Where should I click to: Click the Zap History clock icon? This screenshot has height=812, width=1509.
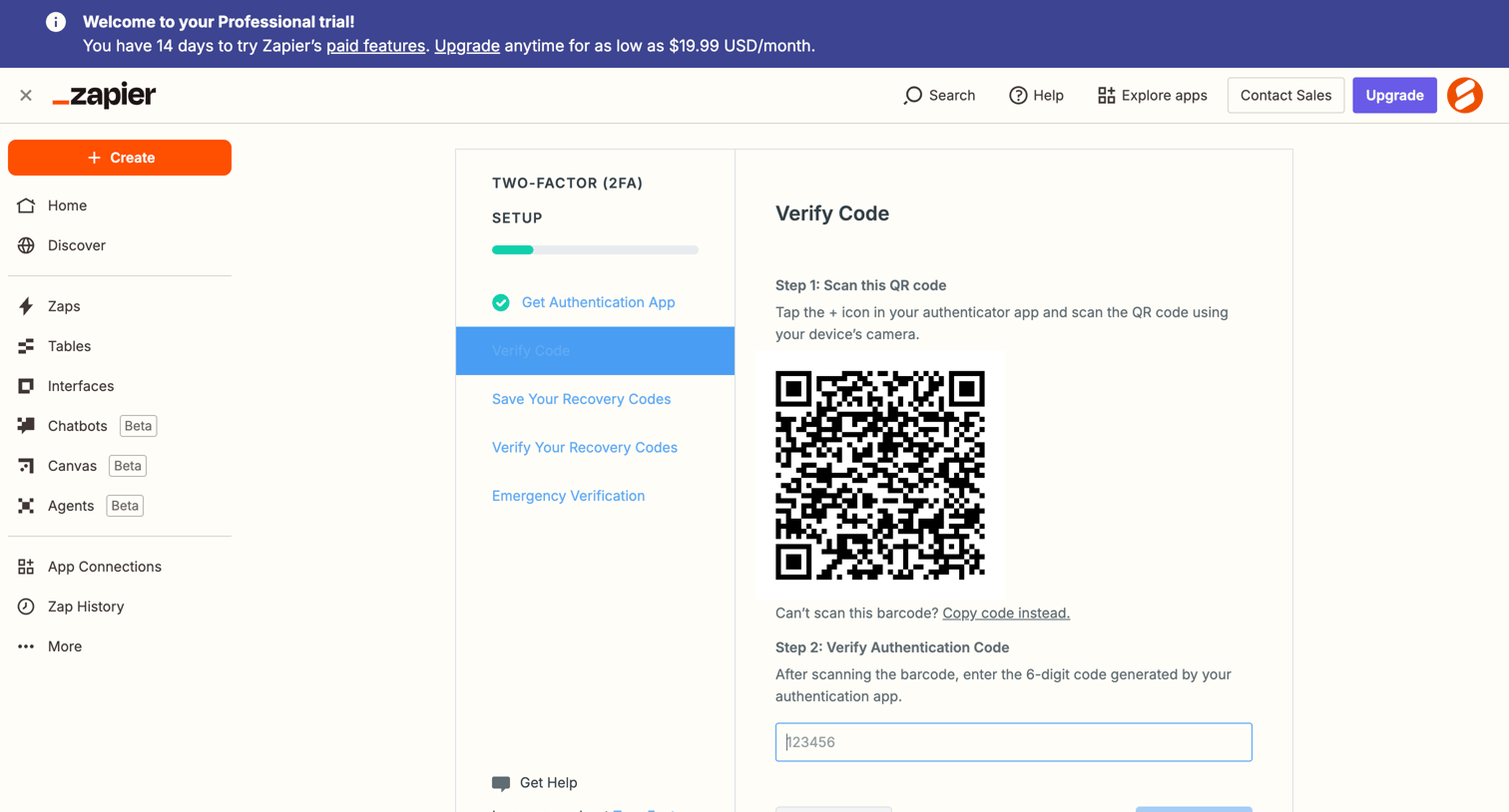26,607
